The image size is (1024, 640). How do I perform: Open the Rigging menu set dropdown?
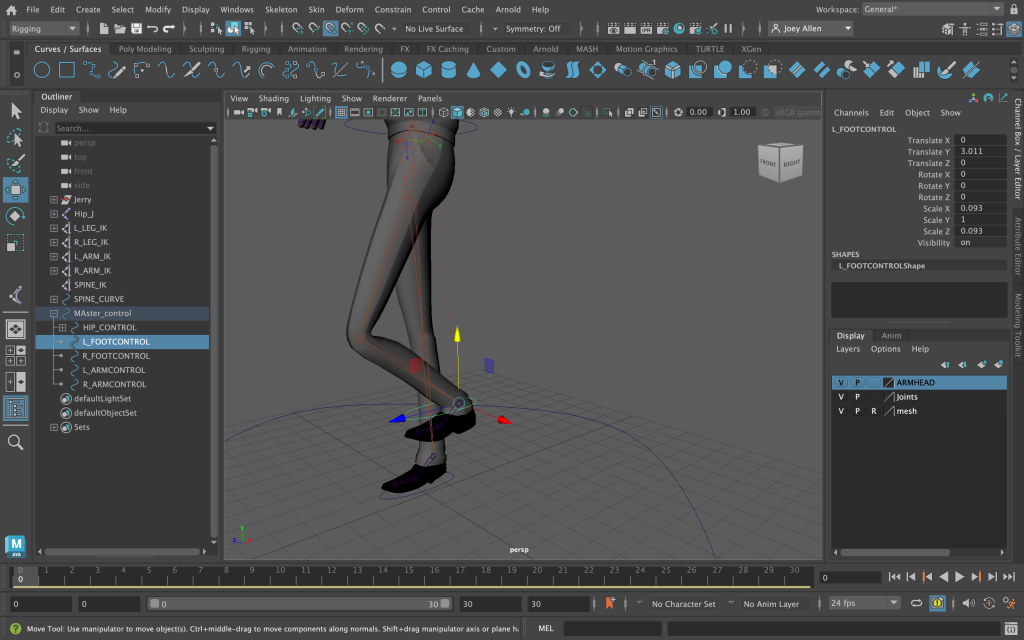[44, 29]
